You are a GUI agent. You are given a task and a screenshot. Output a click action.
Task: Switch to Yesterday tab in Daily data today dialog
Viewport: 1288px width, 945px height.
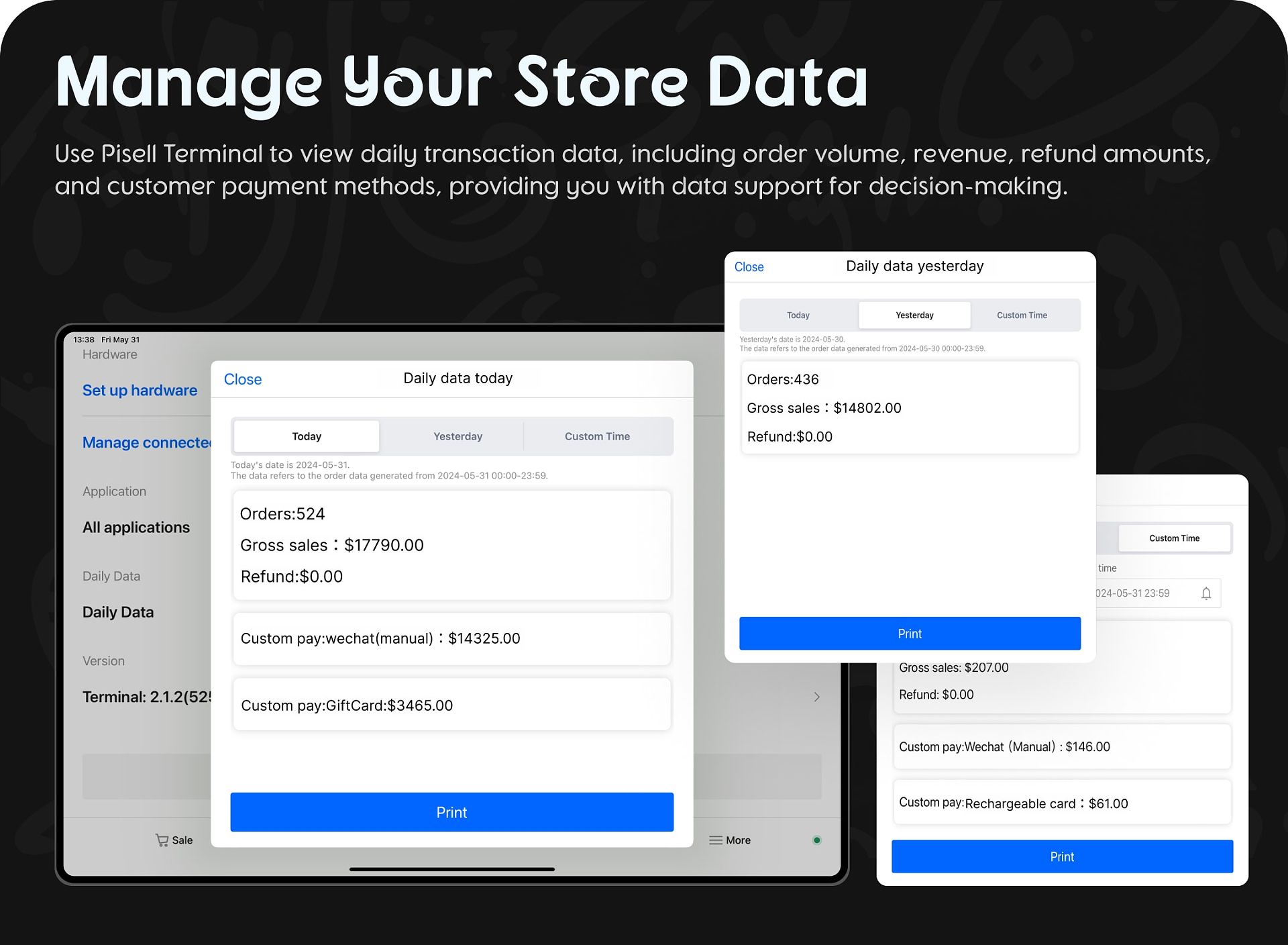pyautogui.click(x=458, y=436)
